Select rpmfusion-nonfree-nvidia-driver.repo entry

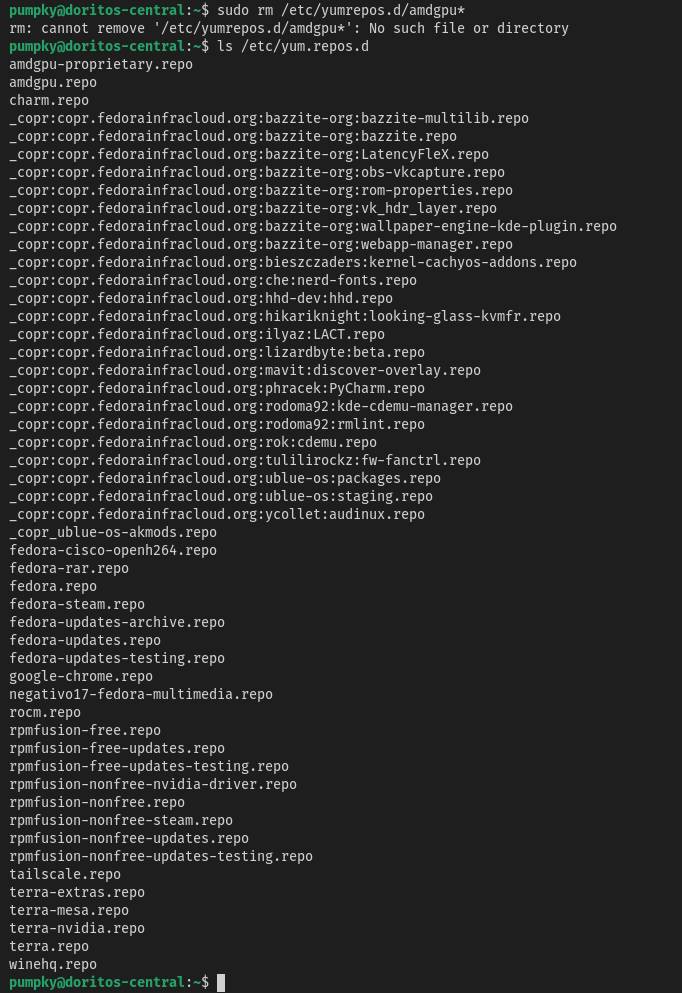point(153,785)
